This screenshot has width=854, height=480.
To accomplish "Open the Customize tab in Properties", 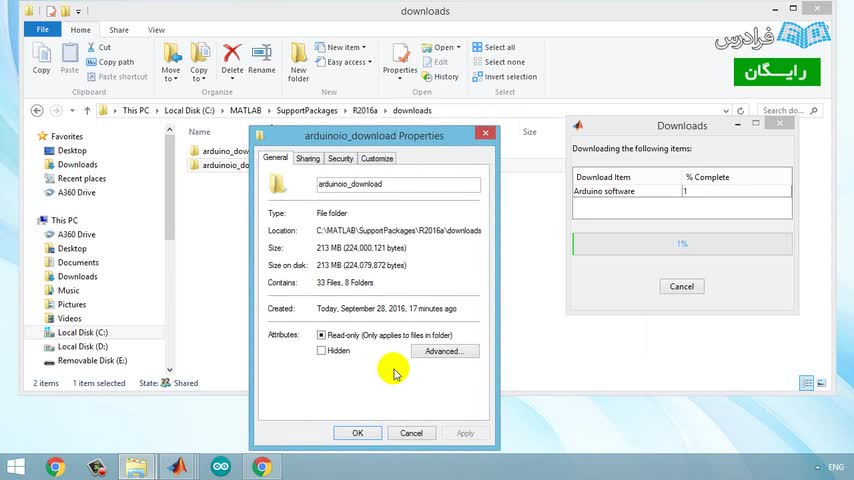I will 377,159.
